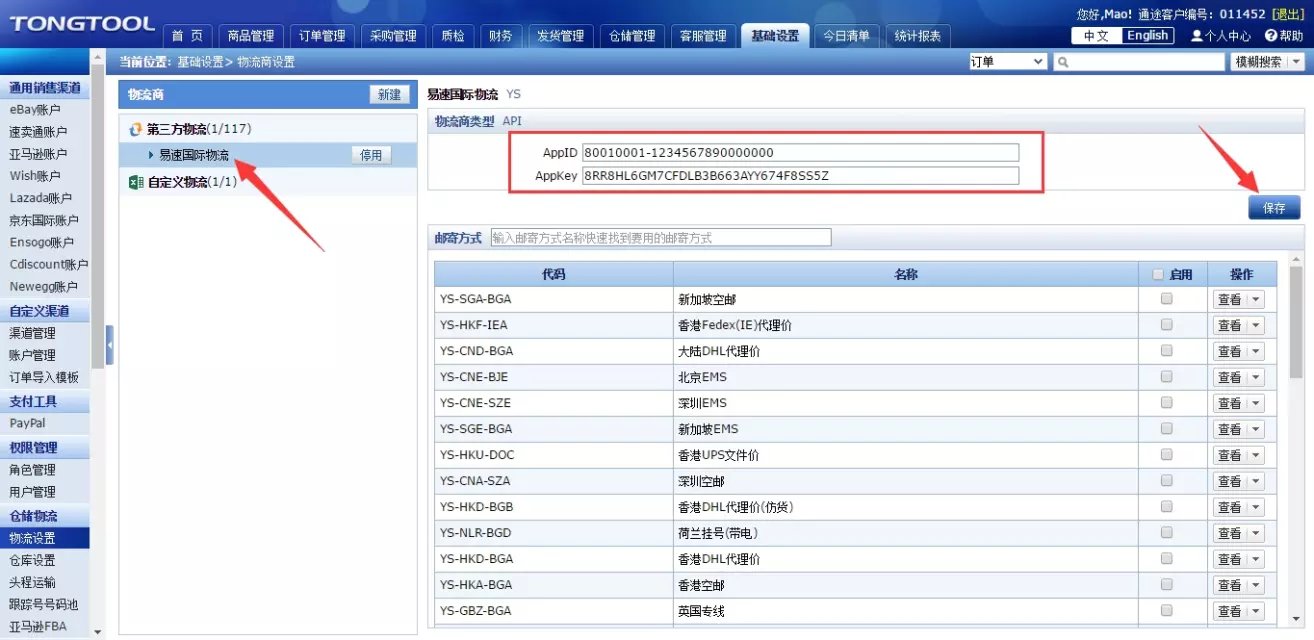Go to the 首页 tab
Viewport: 1314px width, 640px height.
click(187, 36)
